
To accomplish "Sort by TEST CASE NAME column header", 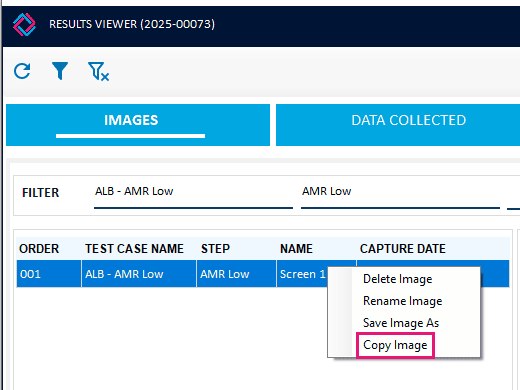I will 134,249.
